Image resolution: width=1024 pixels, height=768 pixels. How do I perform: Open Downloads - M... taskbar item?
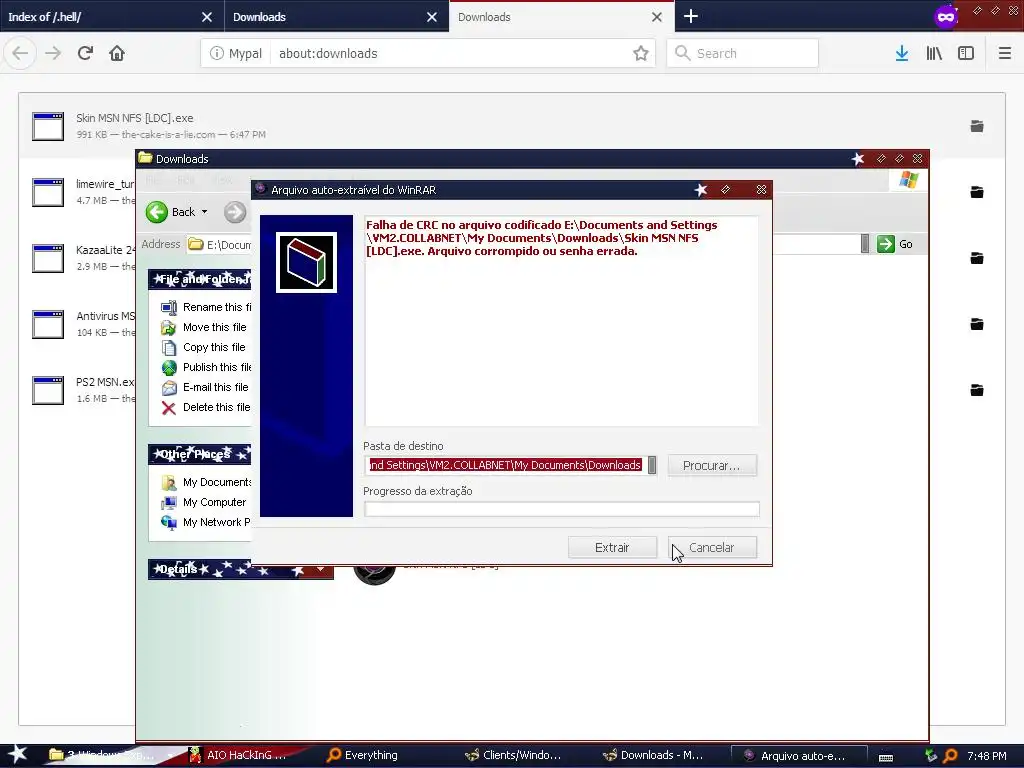pos(653,755)
